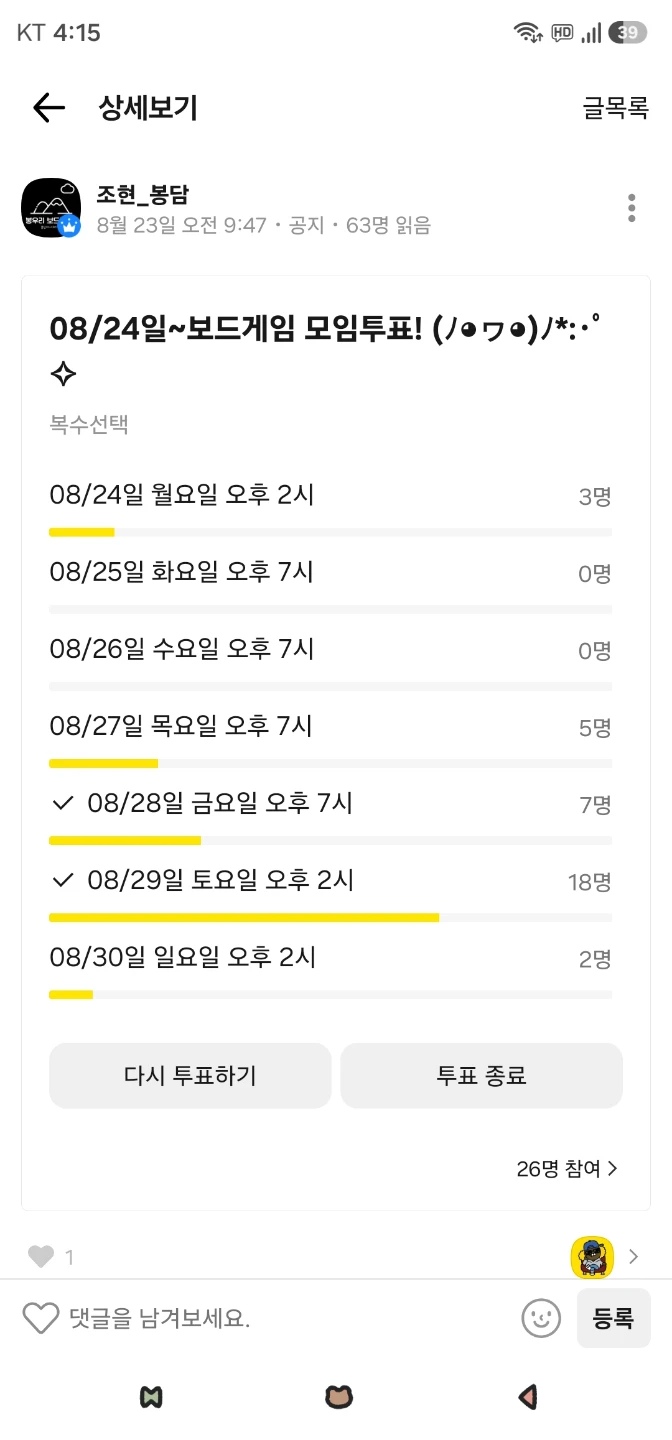This screenshot has height=1440, width=672.
Task: Open the emoticon smiley picker
Action: click(541, 1318)
